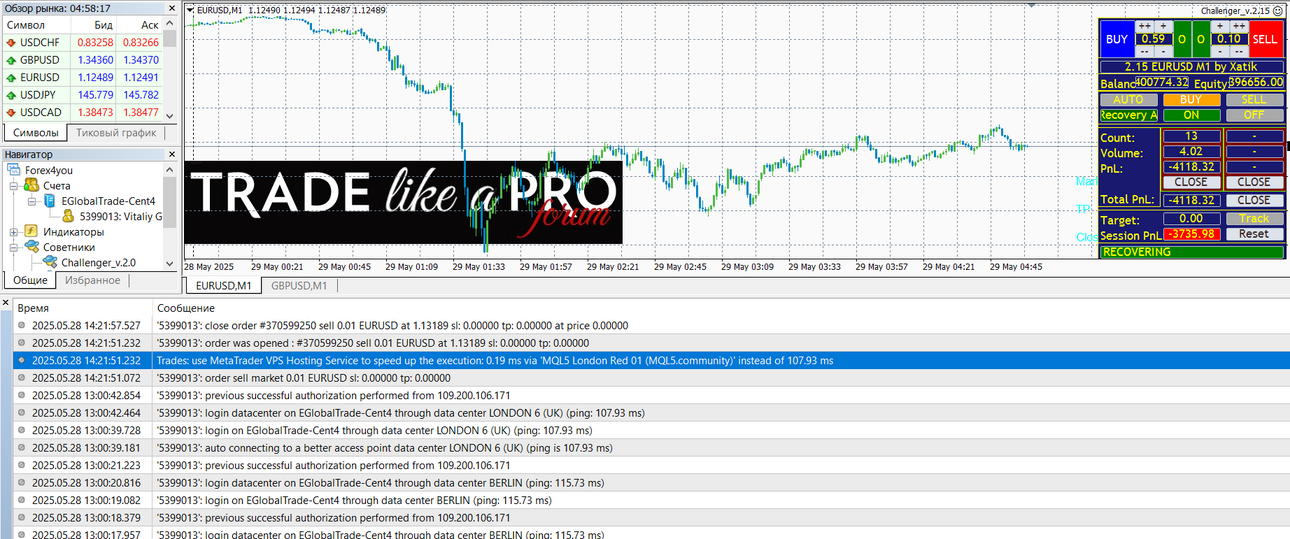Switch to the GBPUSD,M1 chart tab
Image resolution: width=1290 pixels, height=539 pixels.
[299, 286]
